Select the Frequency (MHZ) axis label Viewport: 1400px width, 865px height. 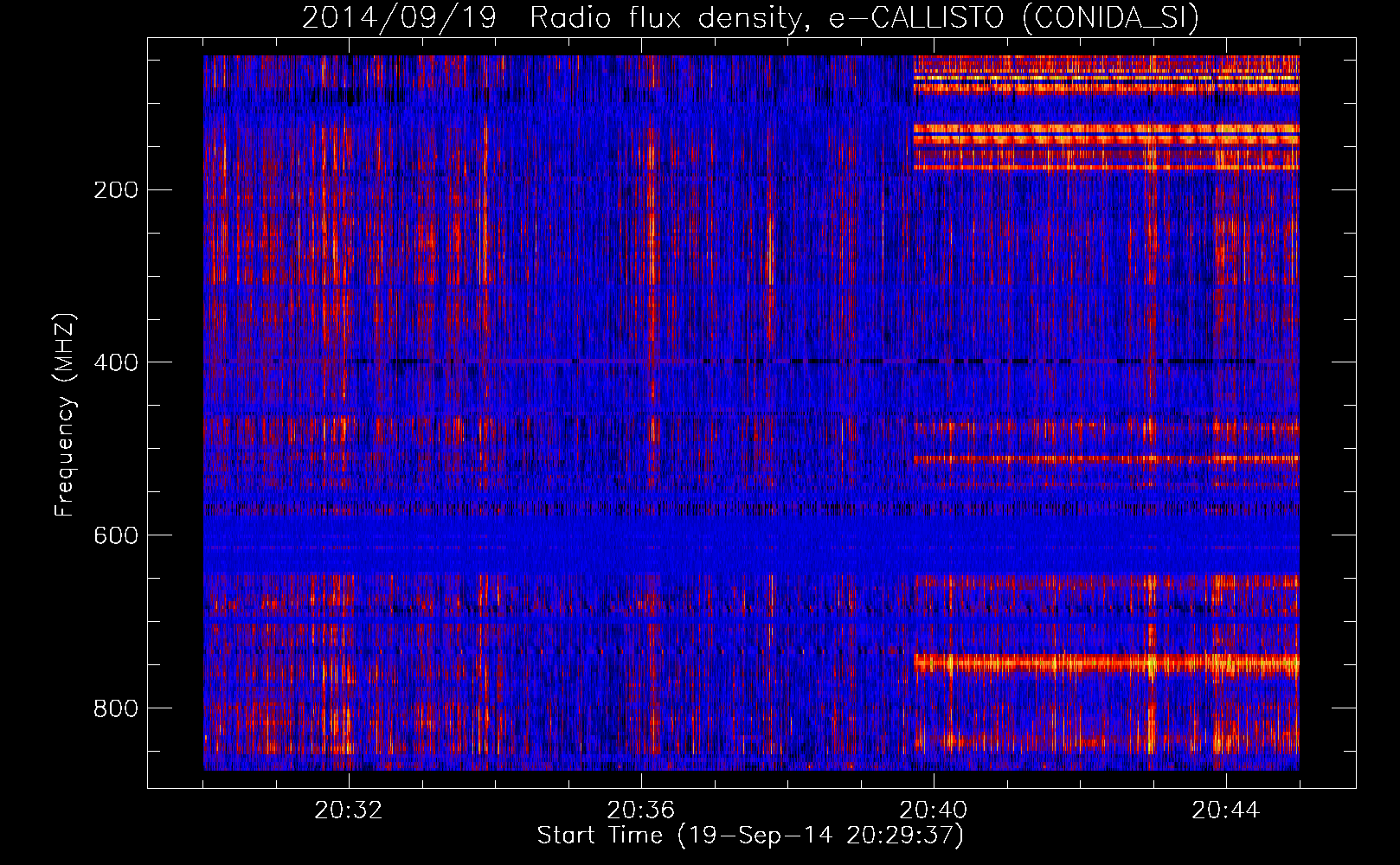coord(65,415)
